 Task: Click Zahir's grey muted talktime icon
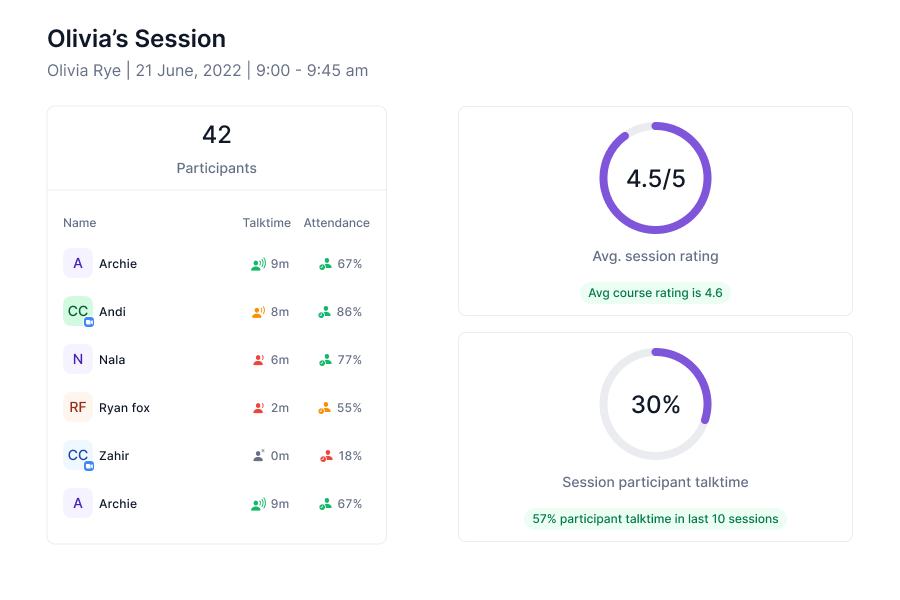coord(258,456)
